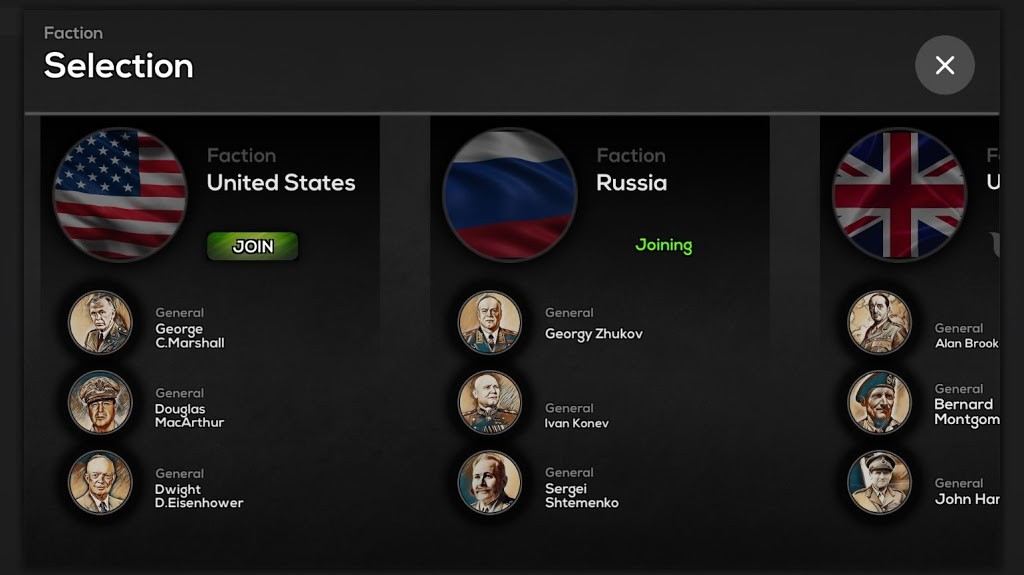Click Alan Brooke's portrait
Screen dimensions: 1024x575
pyautogui.click(x=880, y=322)
